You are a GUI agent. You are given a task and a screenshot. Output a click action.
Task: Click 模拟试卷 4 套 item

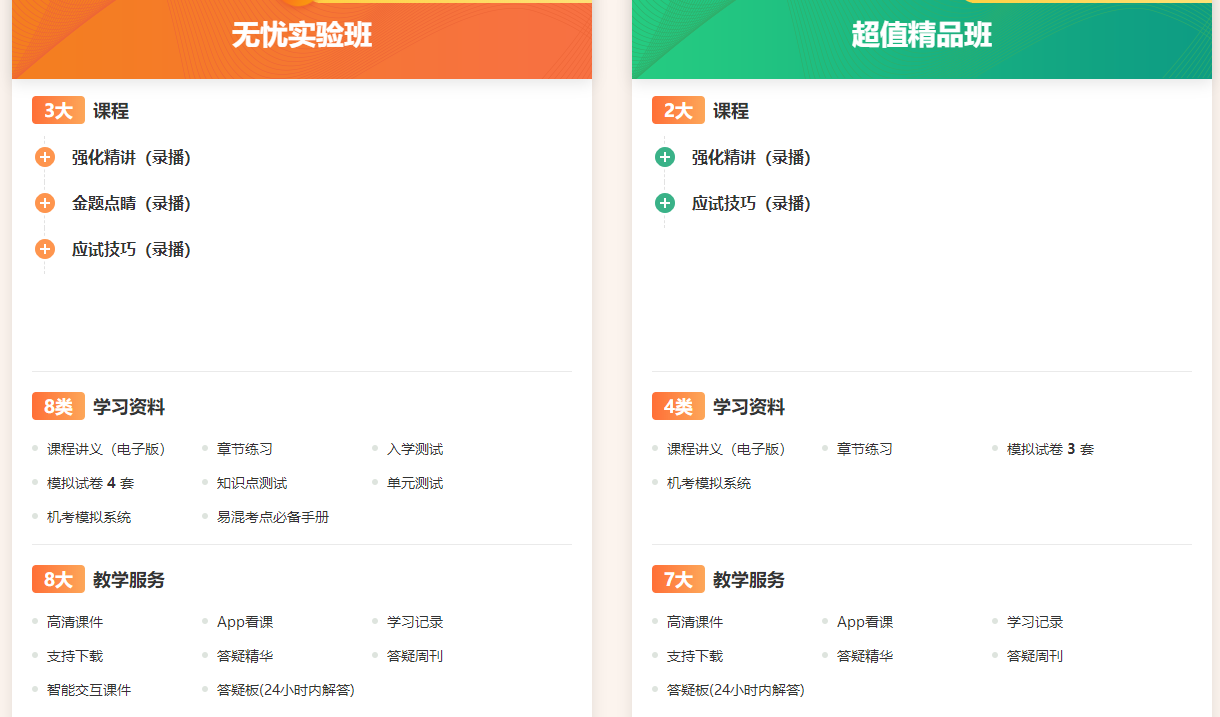(x=90, y=484)
